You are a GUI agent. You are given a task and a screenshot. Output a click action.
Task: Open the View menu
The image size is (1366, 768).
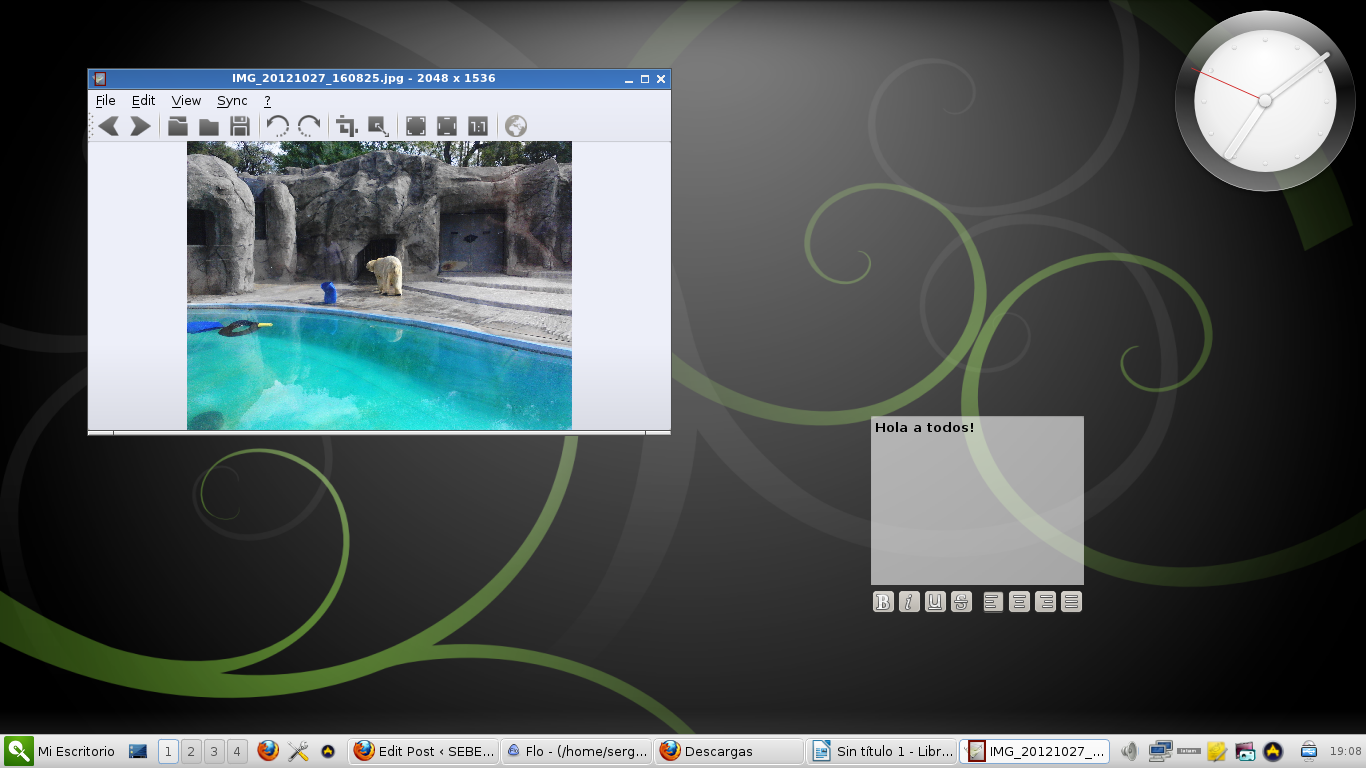(x=186, y=101)
